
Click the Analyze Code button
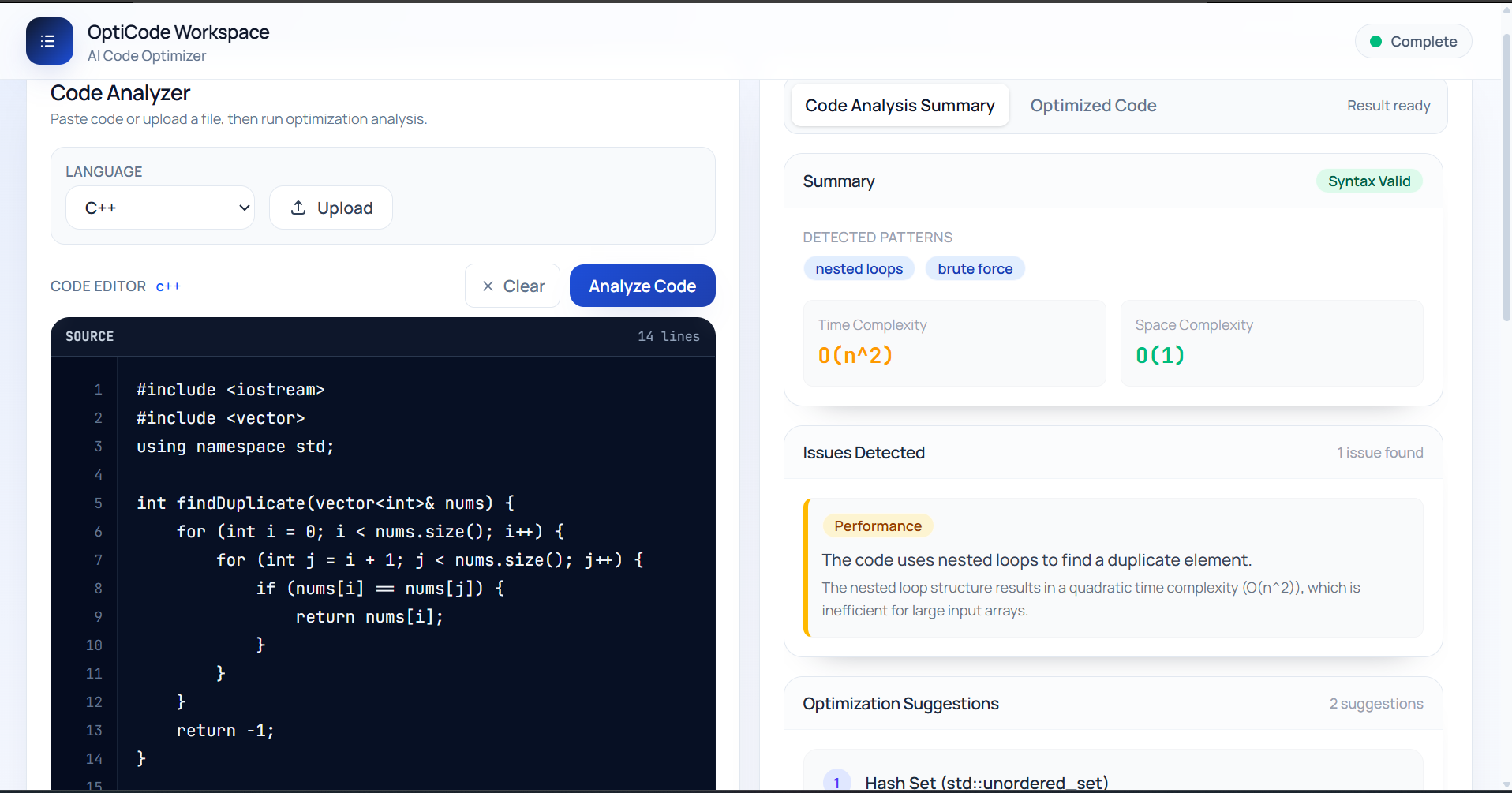(642, 286)
